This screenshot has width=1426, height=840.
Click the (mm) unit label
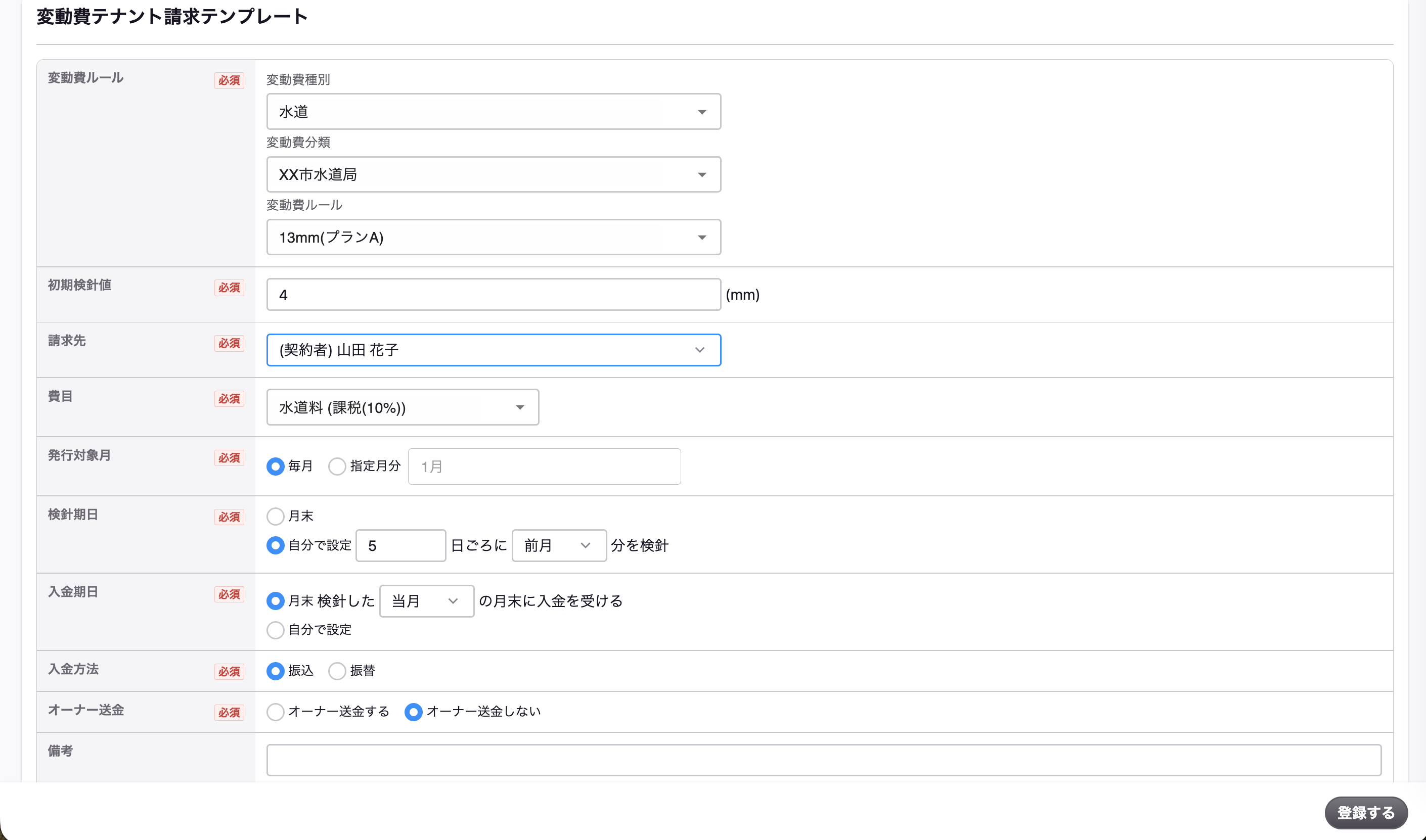(x=742, y=294)
